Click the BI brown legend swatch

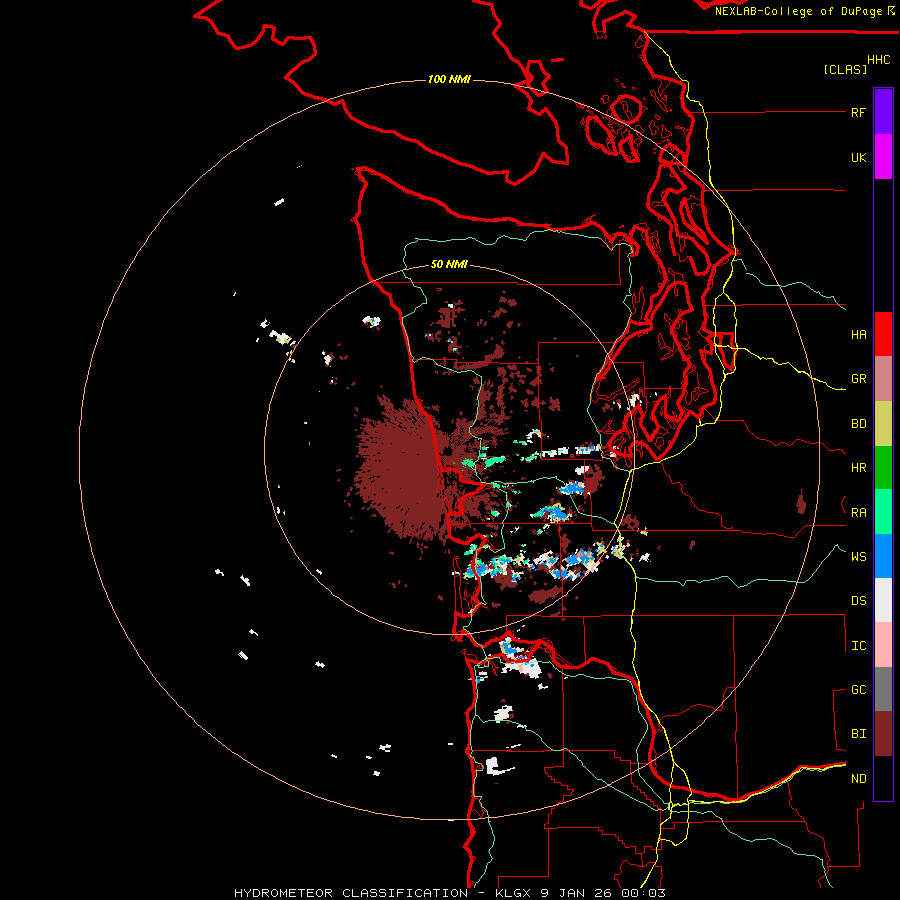[883, 734]
